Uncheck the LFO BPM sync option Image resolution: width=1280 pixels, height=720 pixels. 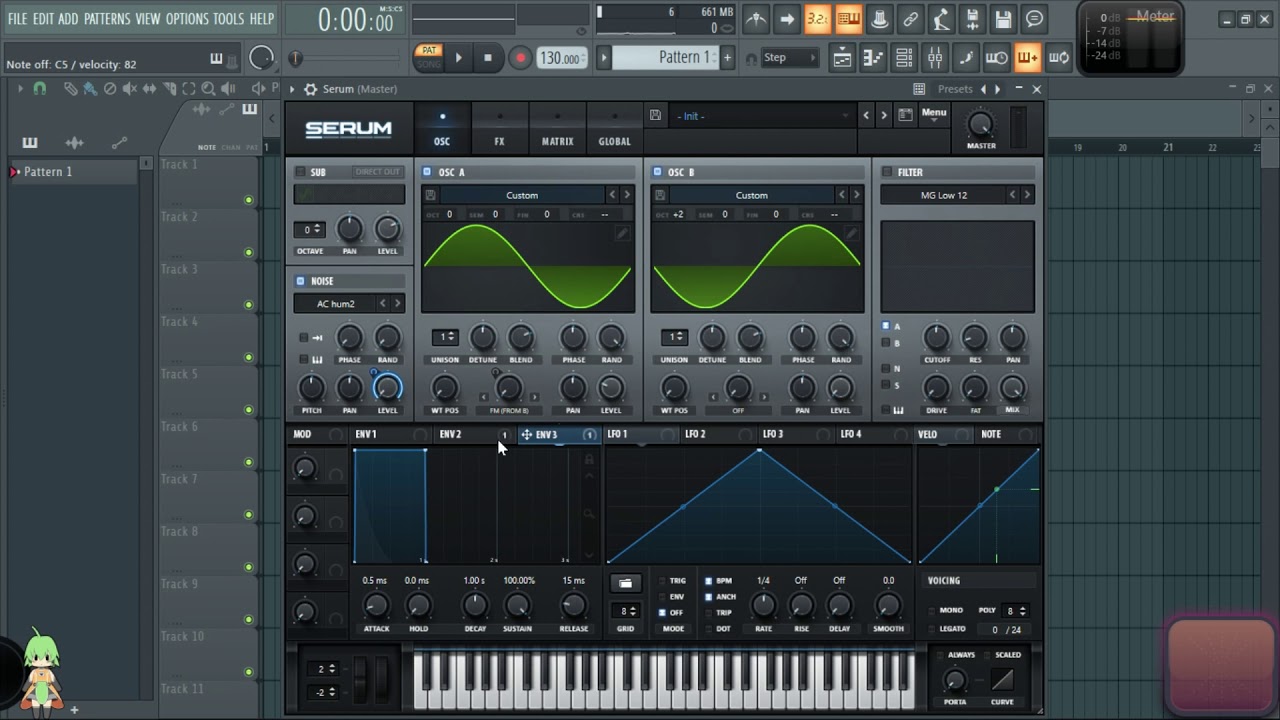tap(708, 581)
